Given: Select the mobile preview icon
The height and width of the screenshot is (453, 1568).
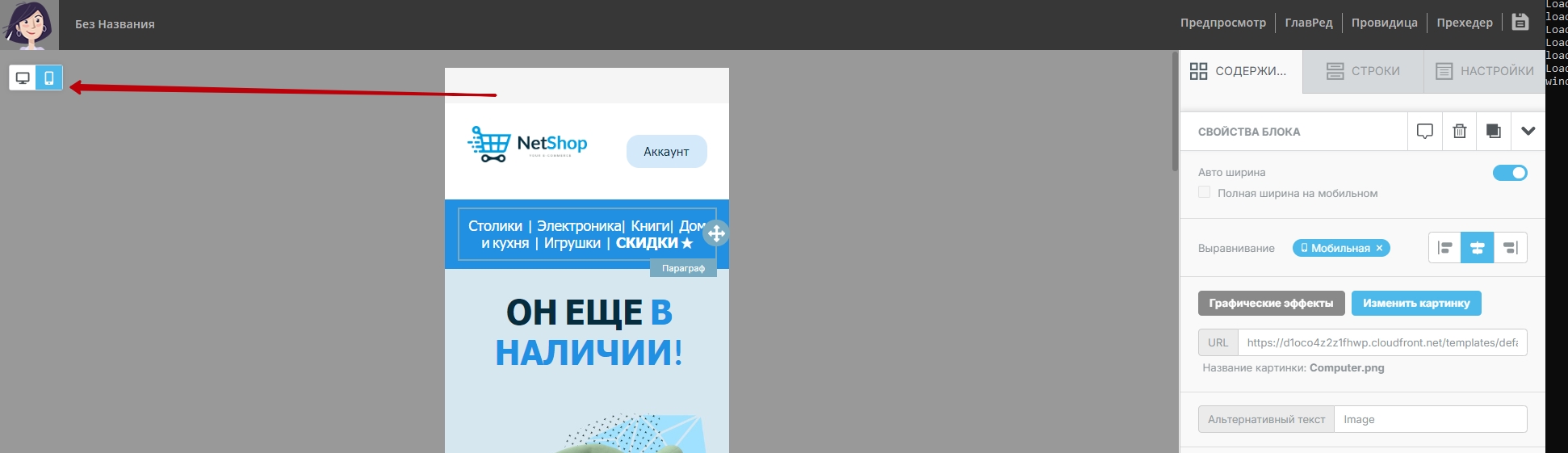Looking at the screenshot, I should pyautogui.click(x=49, y=78).
